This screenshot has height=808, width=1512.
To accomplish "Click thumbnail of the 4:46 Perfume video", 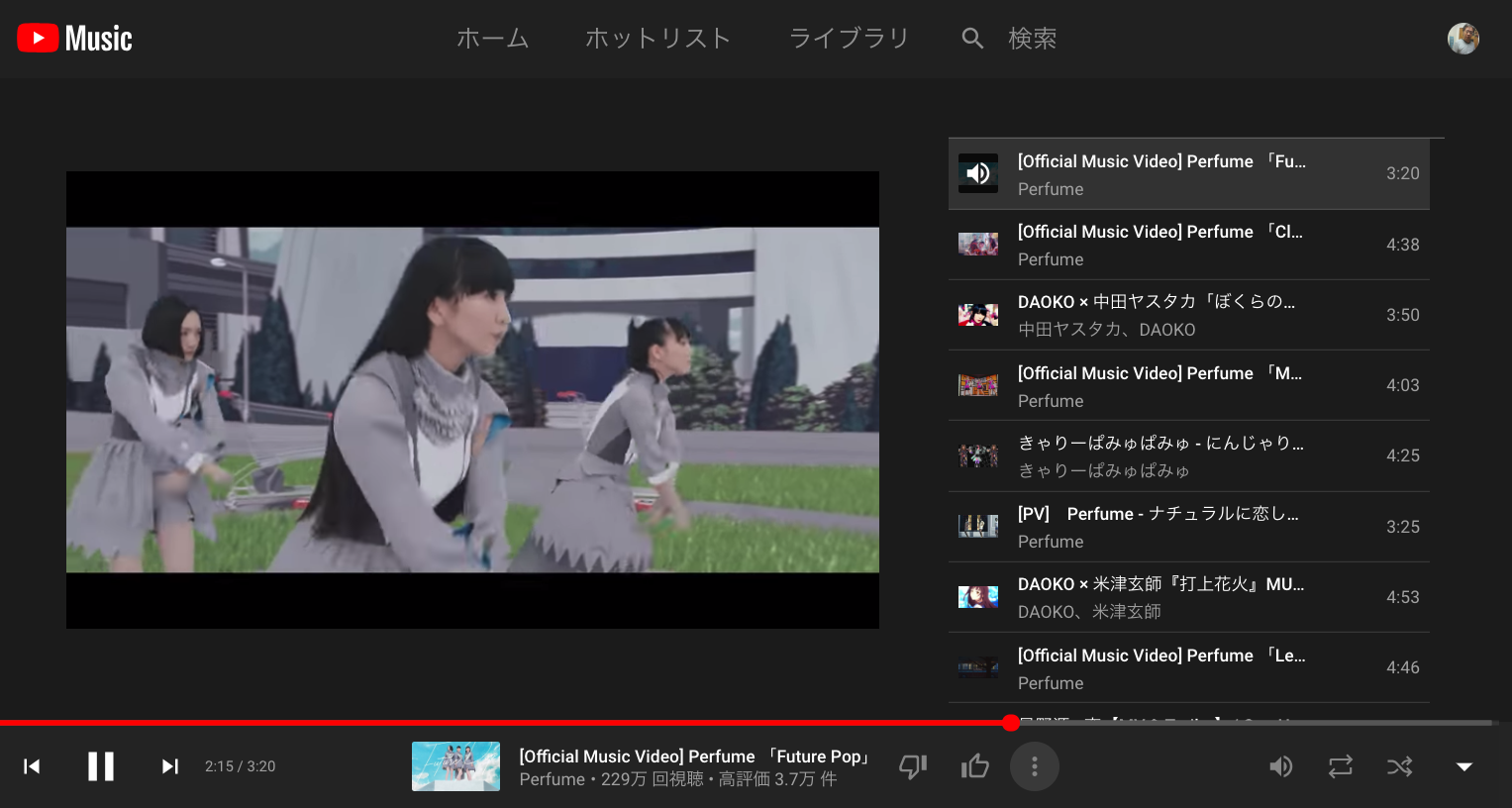I will 978,667.
